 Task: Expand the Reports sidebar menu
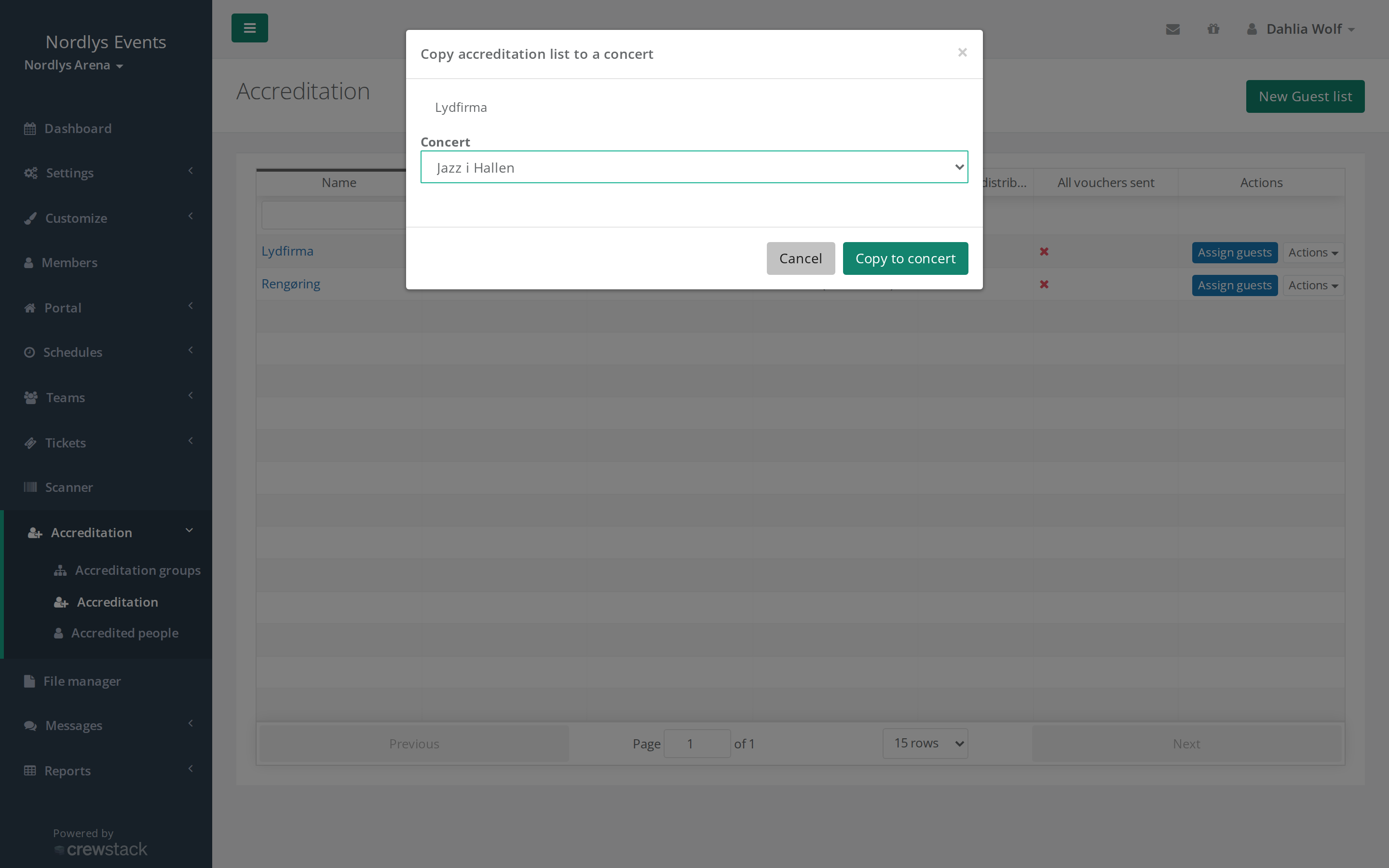point(106,771)
